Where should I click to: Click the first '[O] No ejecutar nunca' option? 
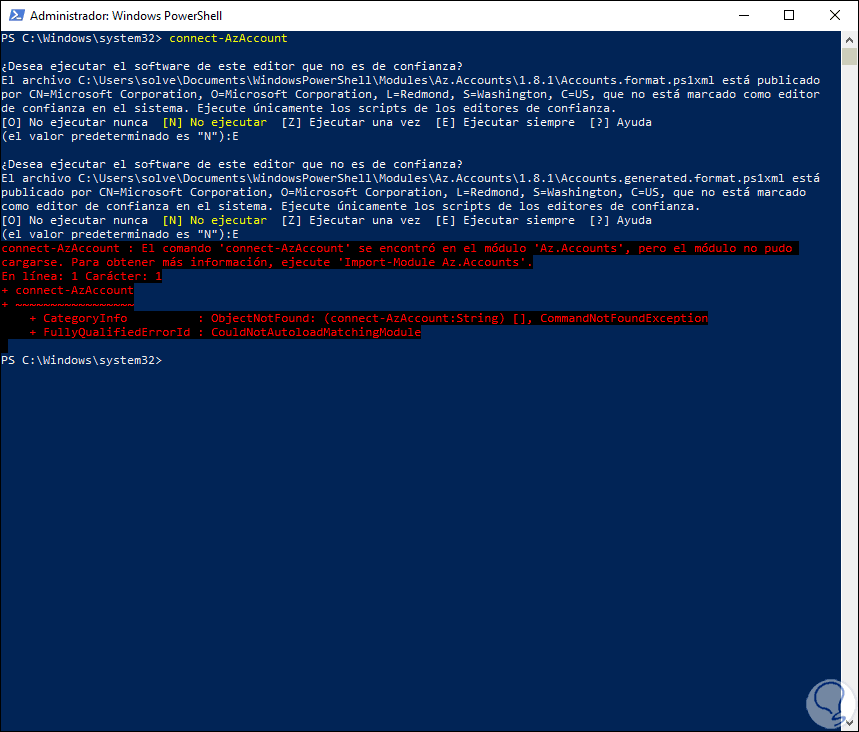point(75,123)
